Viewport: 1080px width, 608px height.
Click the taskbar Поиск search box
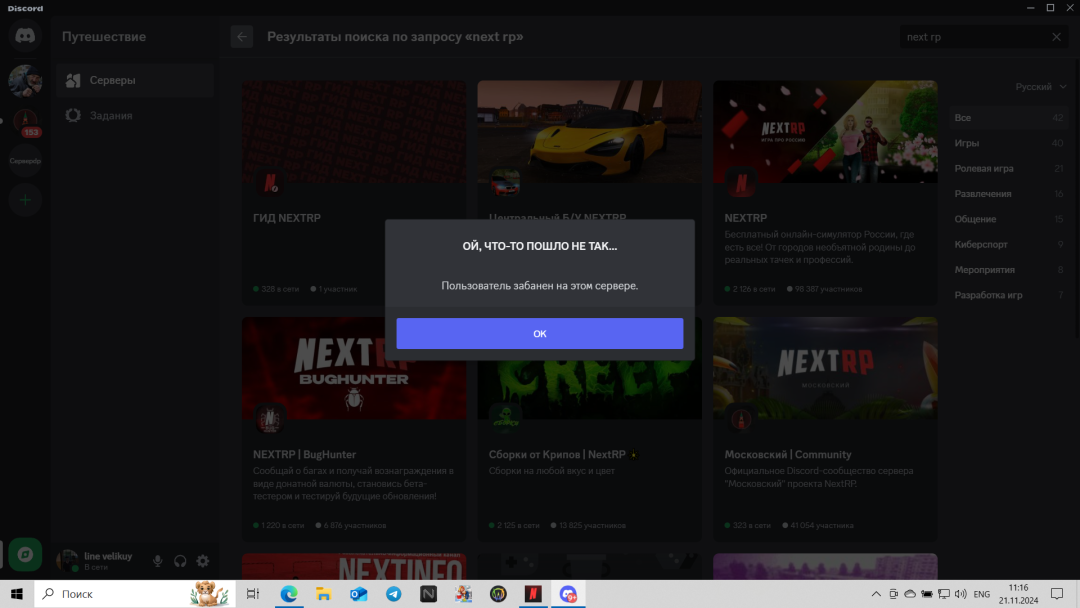point(135,594)
